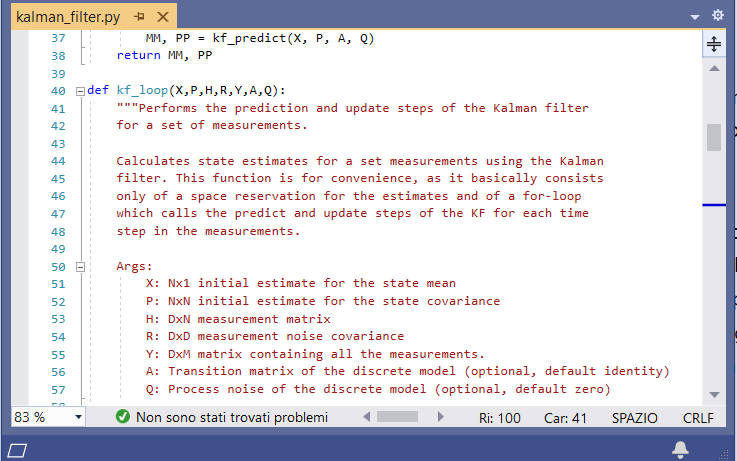Toggle the CRLF line ending setting
Viewport: 737px width, 461px height.
[698, 417]
